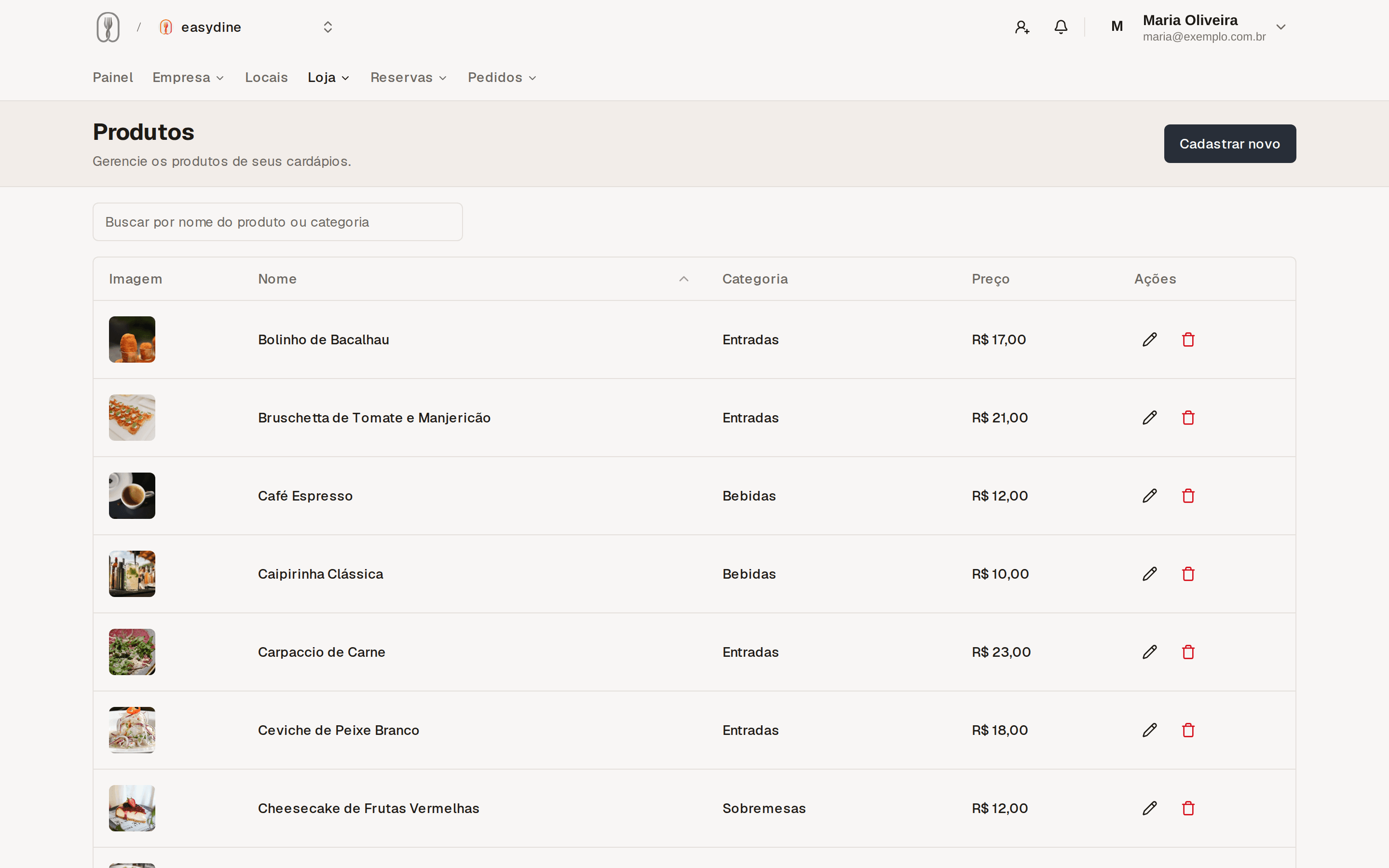Delete Bolinho de Bacalhau with trash icon
Viewport: 1389px width, 868px height.
tap(1188, 339)
